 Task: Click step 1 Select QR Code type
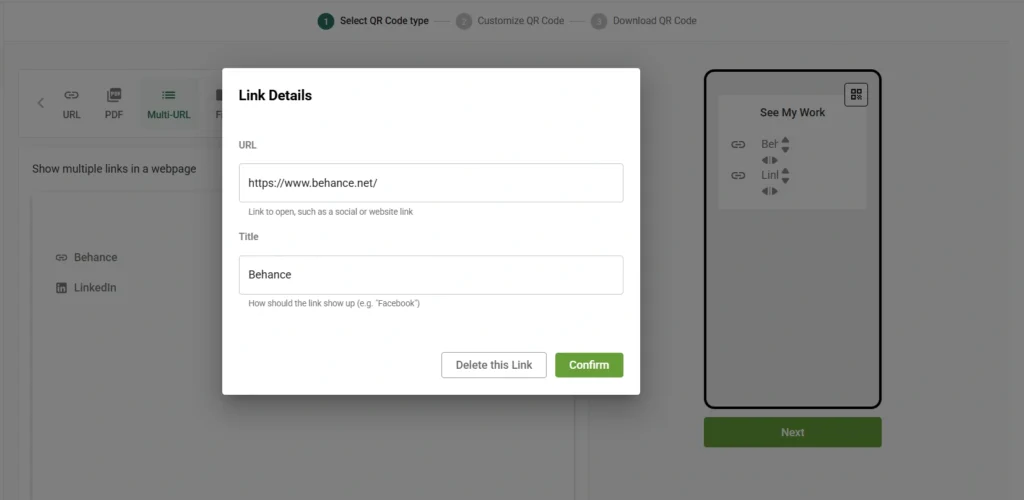(x=373, y=21)
